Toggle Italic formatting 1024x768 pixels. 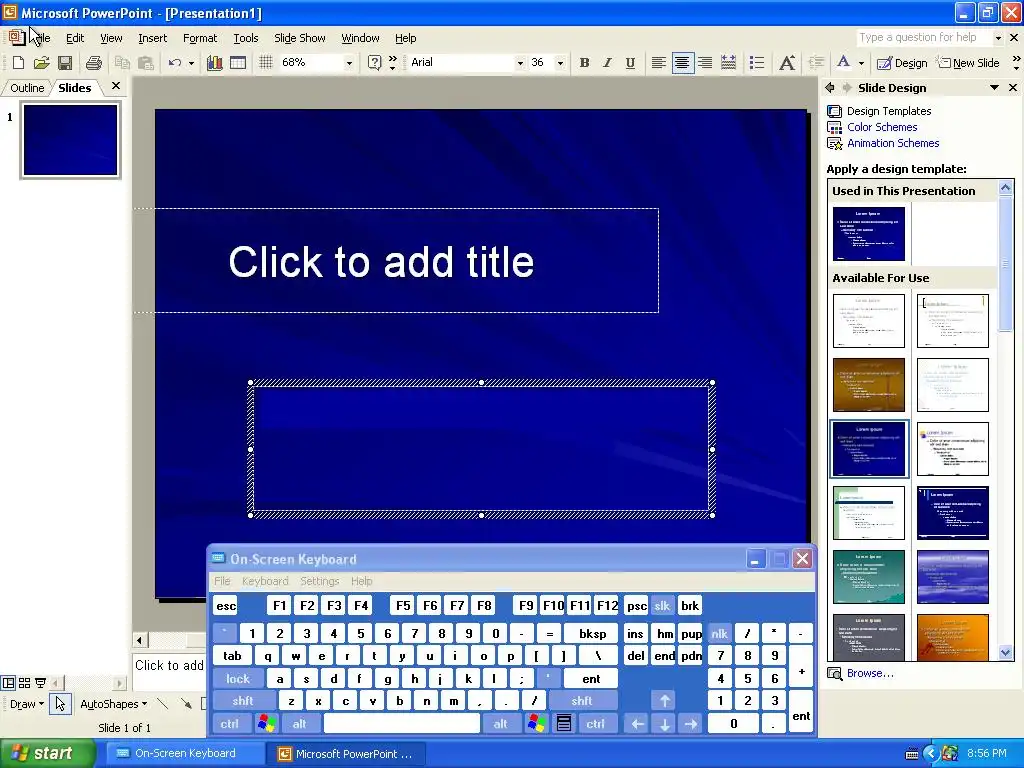click(607, 63)
